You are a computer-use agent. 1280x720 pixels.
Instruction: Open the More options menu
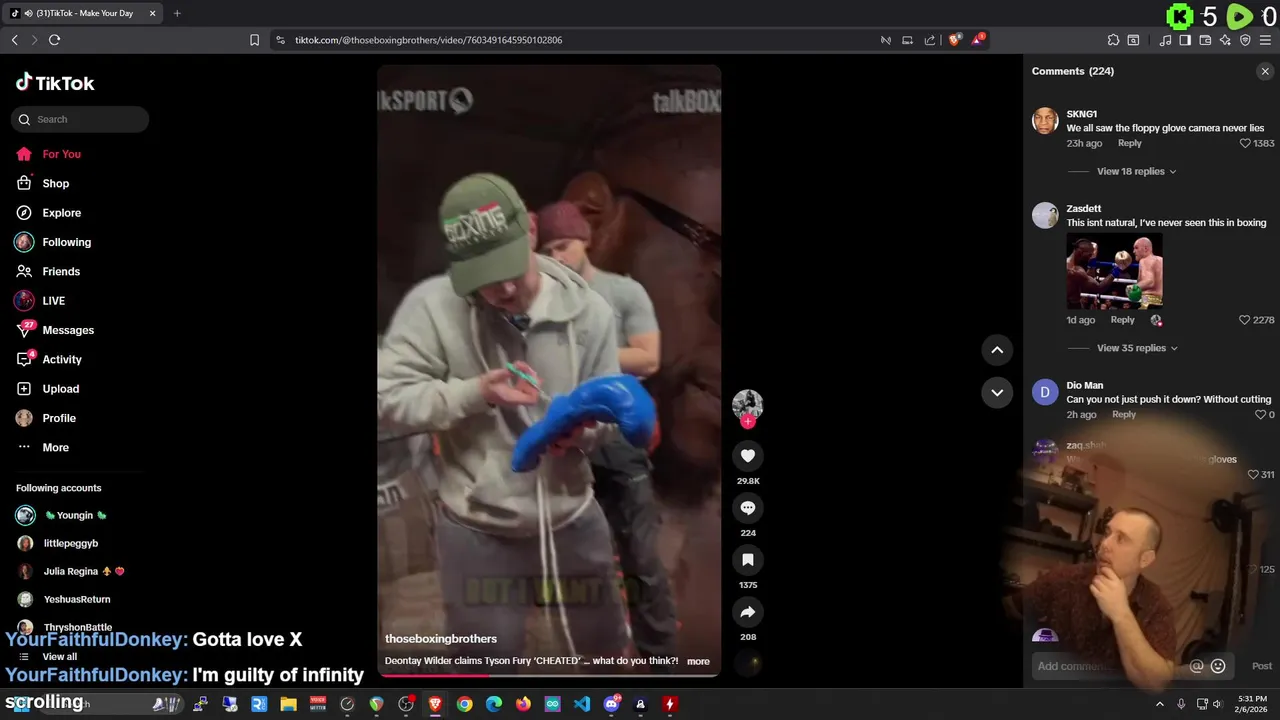click(x=55, y=447)
